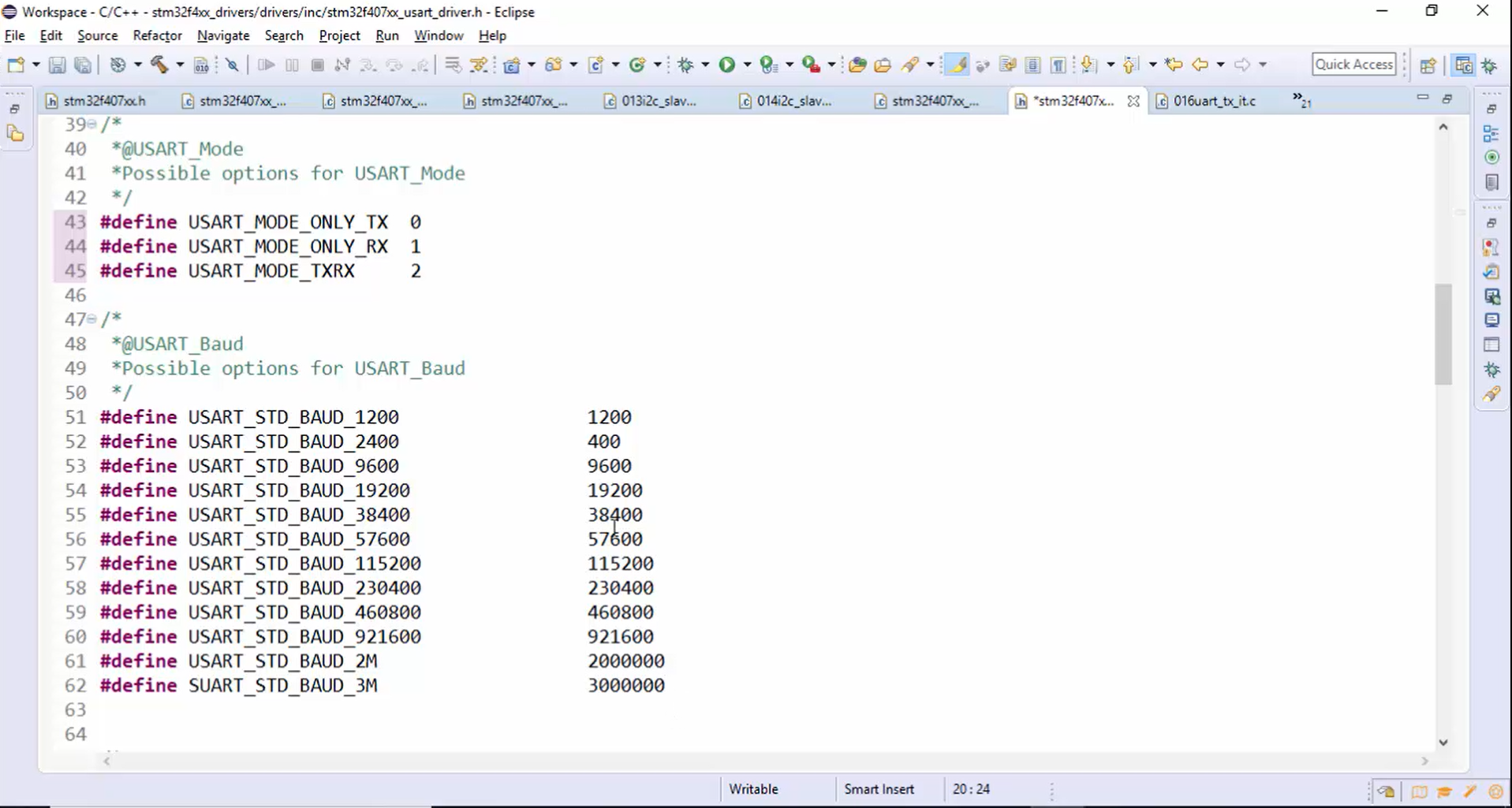The image size is (1512, 808).
Task: Open the Window menu
Action: [x=439, y=35]
